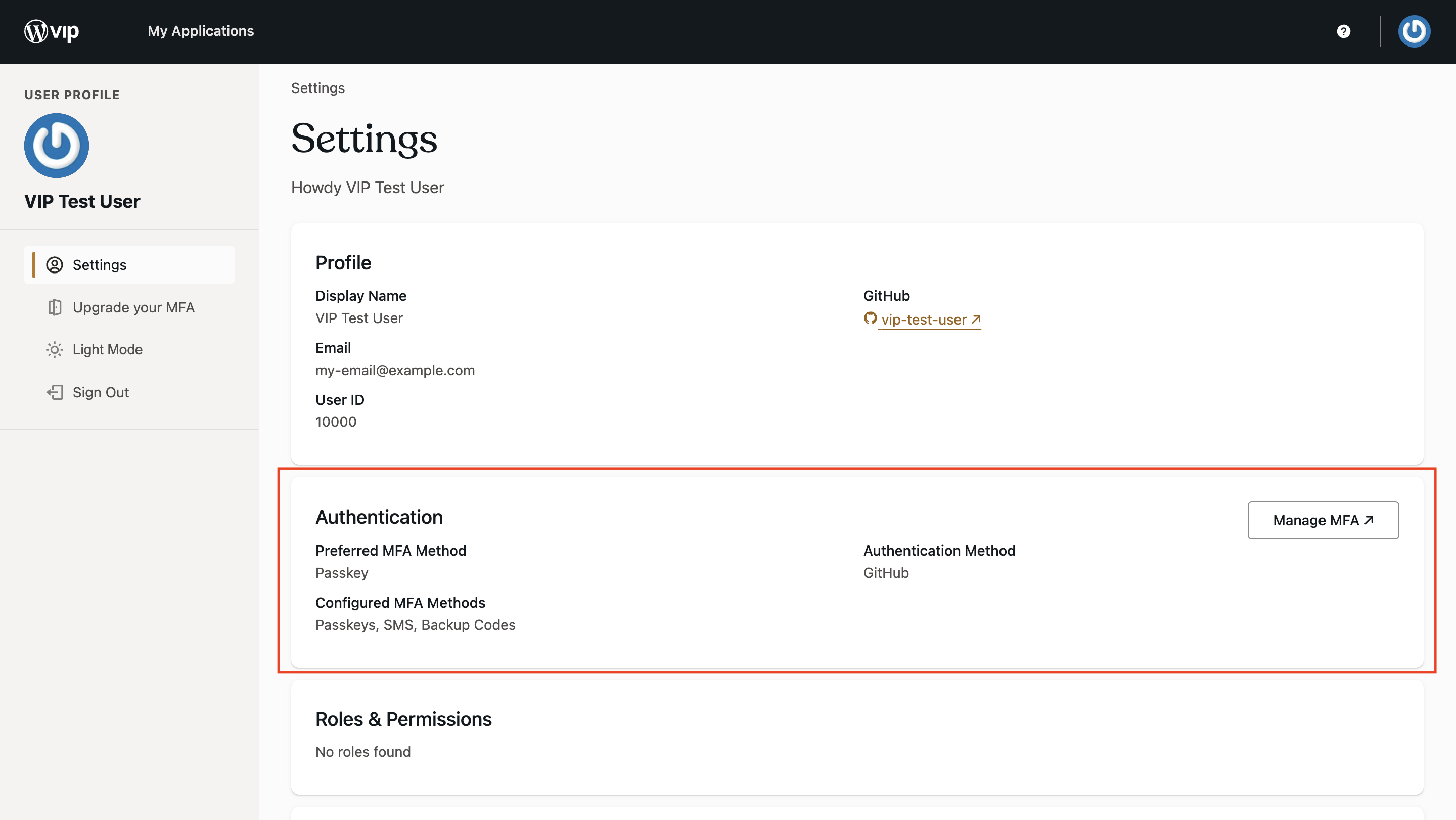Click the Display Name value VIP Test User
1456x820 pixels.
click(359, 318)
